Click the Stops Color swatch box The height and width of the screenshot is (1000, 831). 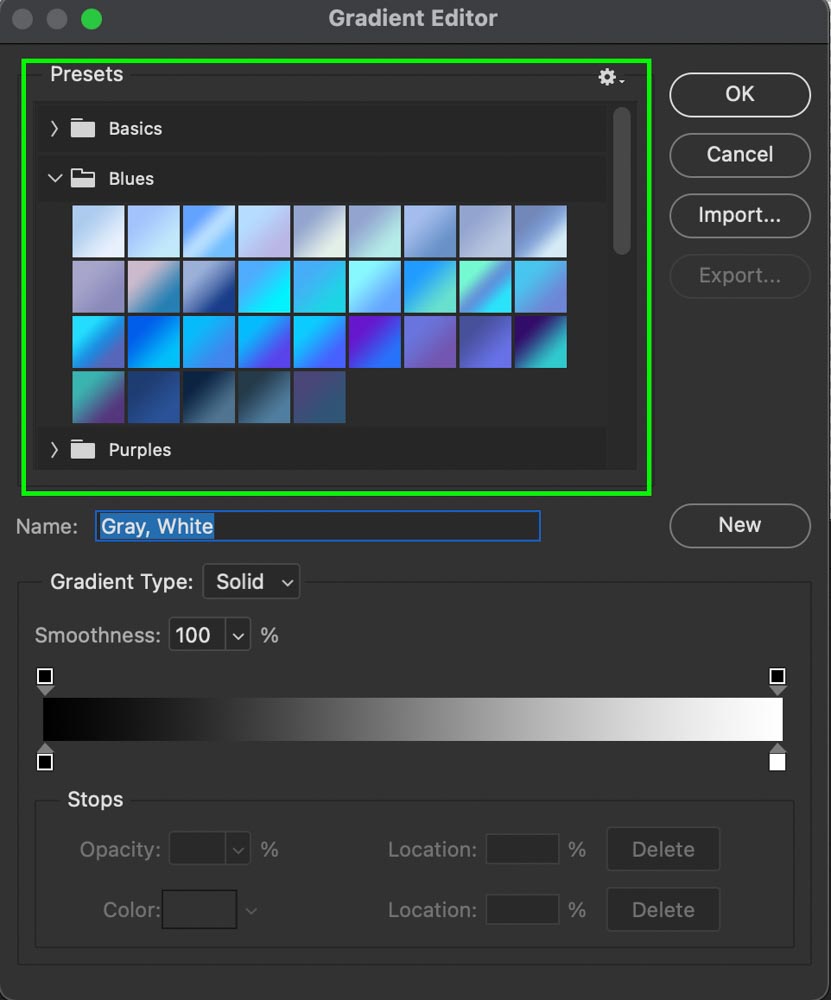(200, 910)
